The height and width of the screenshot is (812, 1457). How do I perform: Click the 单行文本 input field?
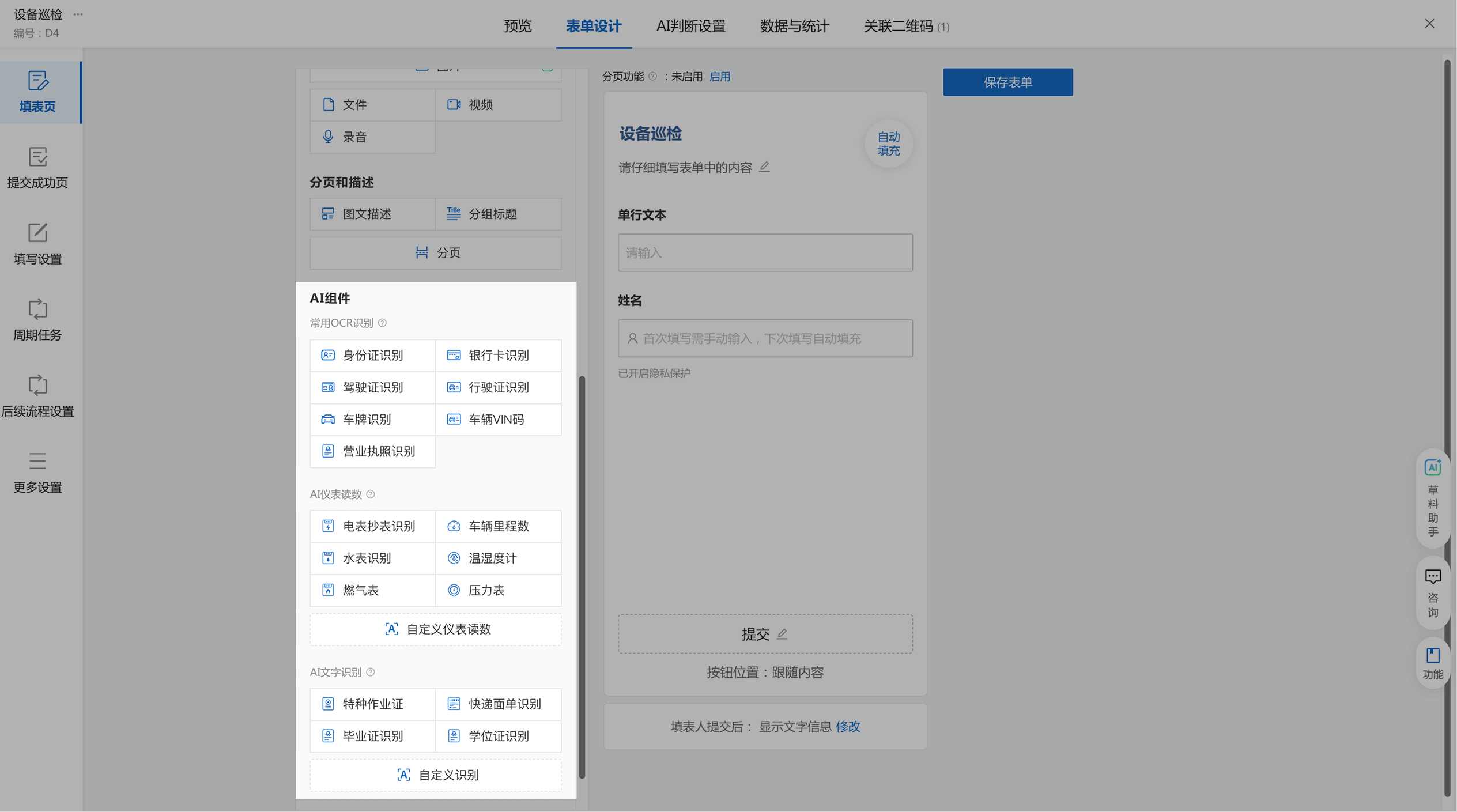[x=765, y=252]
